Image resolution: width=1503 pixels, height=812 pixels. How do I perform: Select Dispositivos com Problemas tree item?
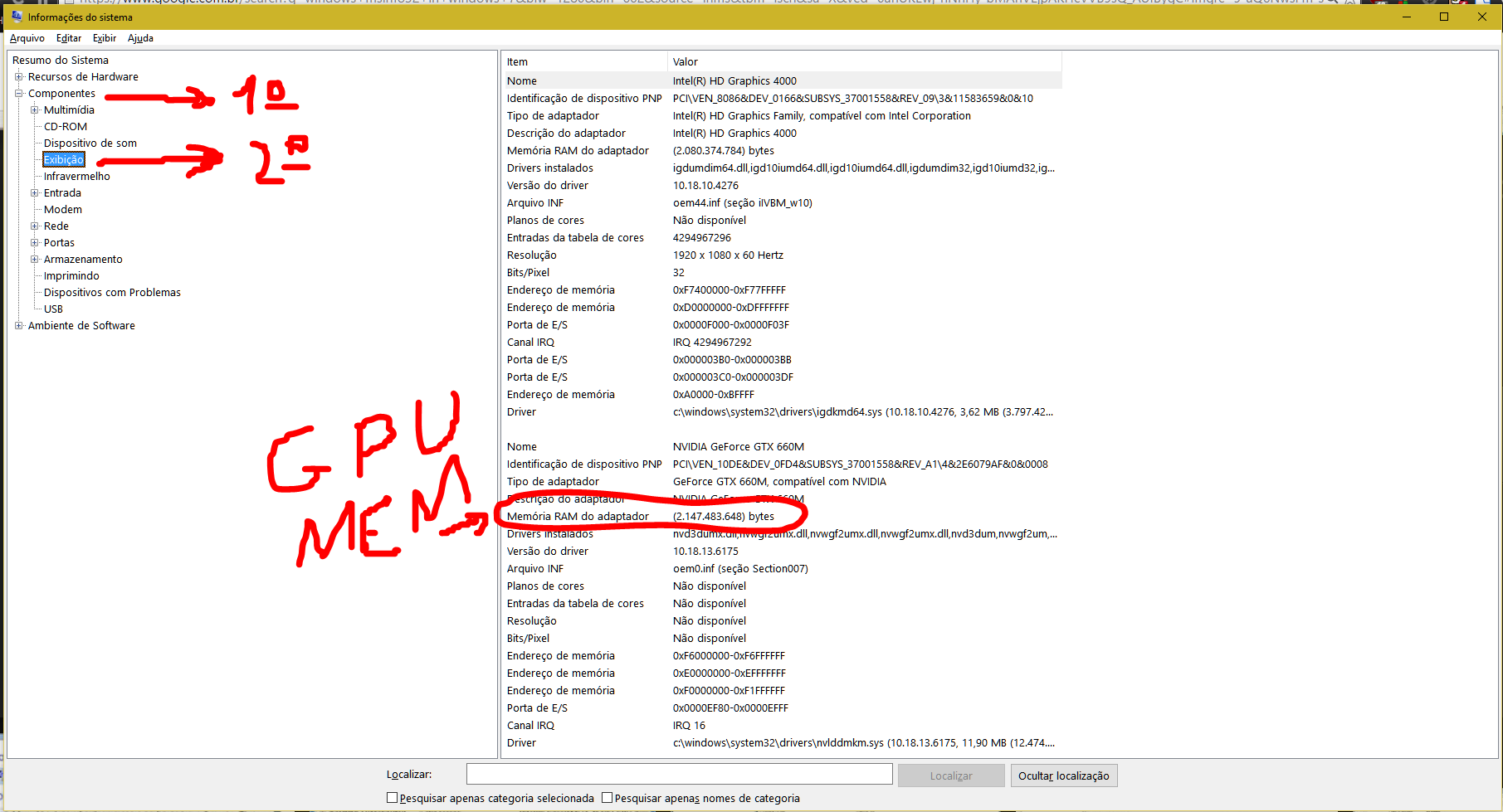[x=112, y=293]
